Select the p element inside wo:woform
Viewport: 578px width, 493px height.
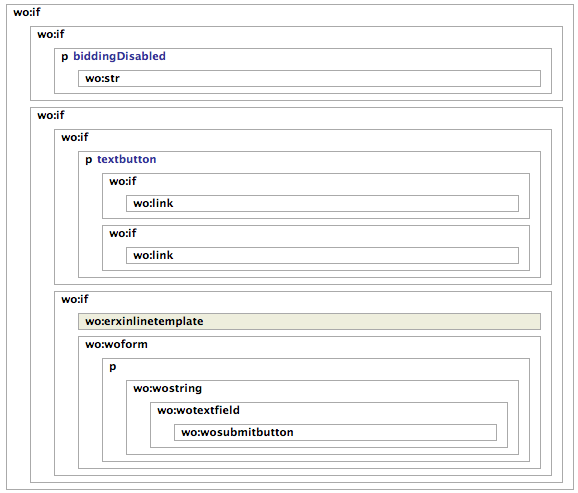point(112,367)
